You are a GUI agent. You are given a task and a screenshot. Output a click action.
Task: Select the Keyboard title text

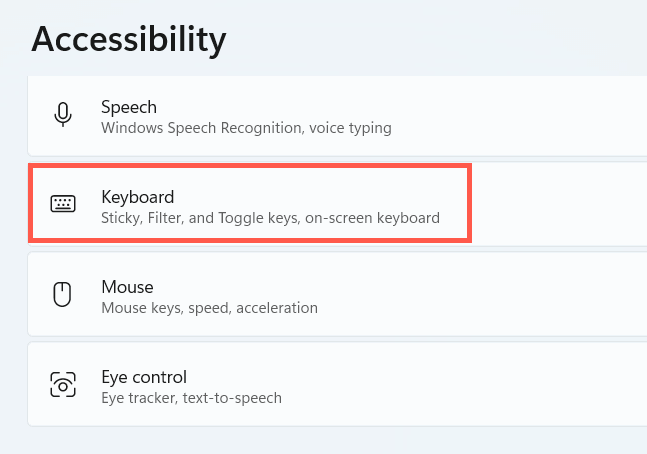pyautogui.click(x=138, y=196)
